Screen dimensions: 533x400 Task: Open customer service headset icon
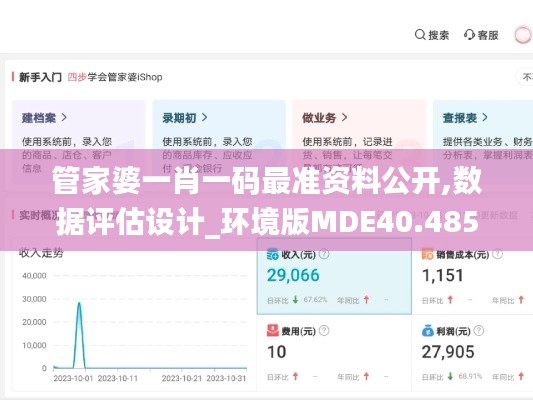469,35
